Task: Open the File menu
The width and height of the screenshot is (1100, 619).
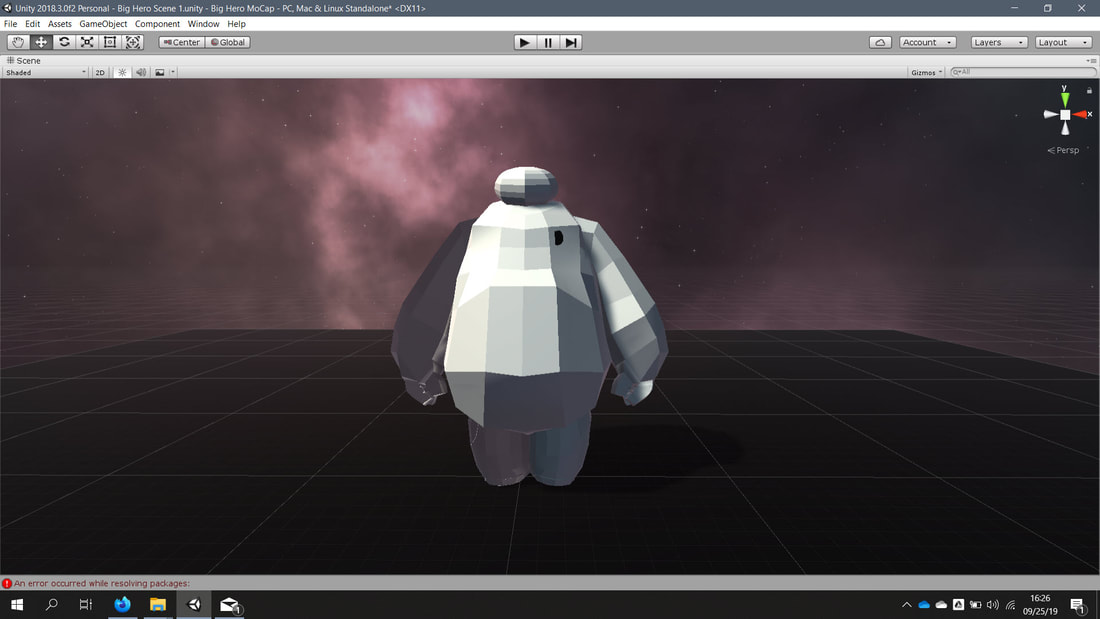Action: (x=11, y=23)
